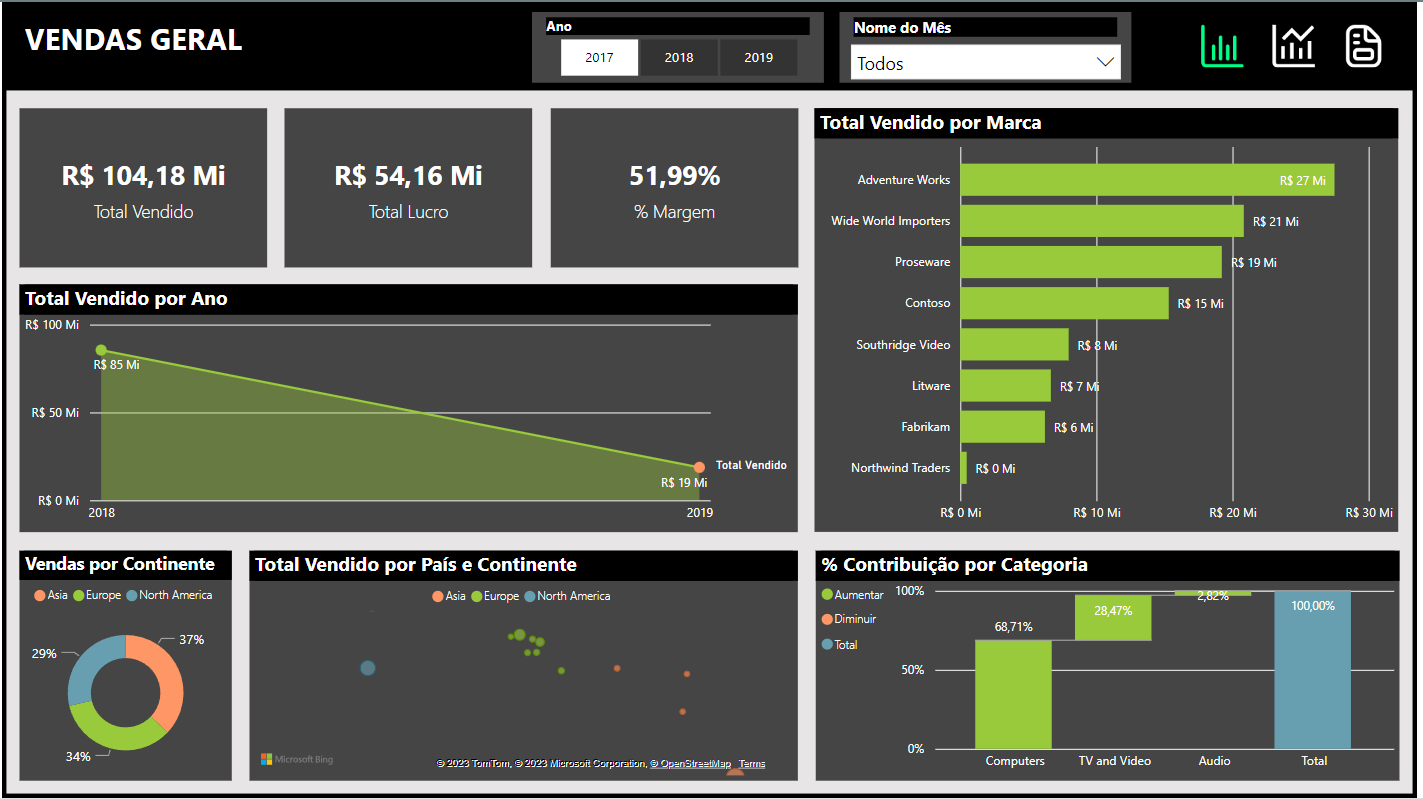Click the Microsoft Bing logo
Viewport: 1423px width, 799px height.
click(x=297, y=760)
